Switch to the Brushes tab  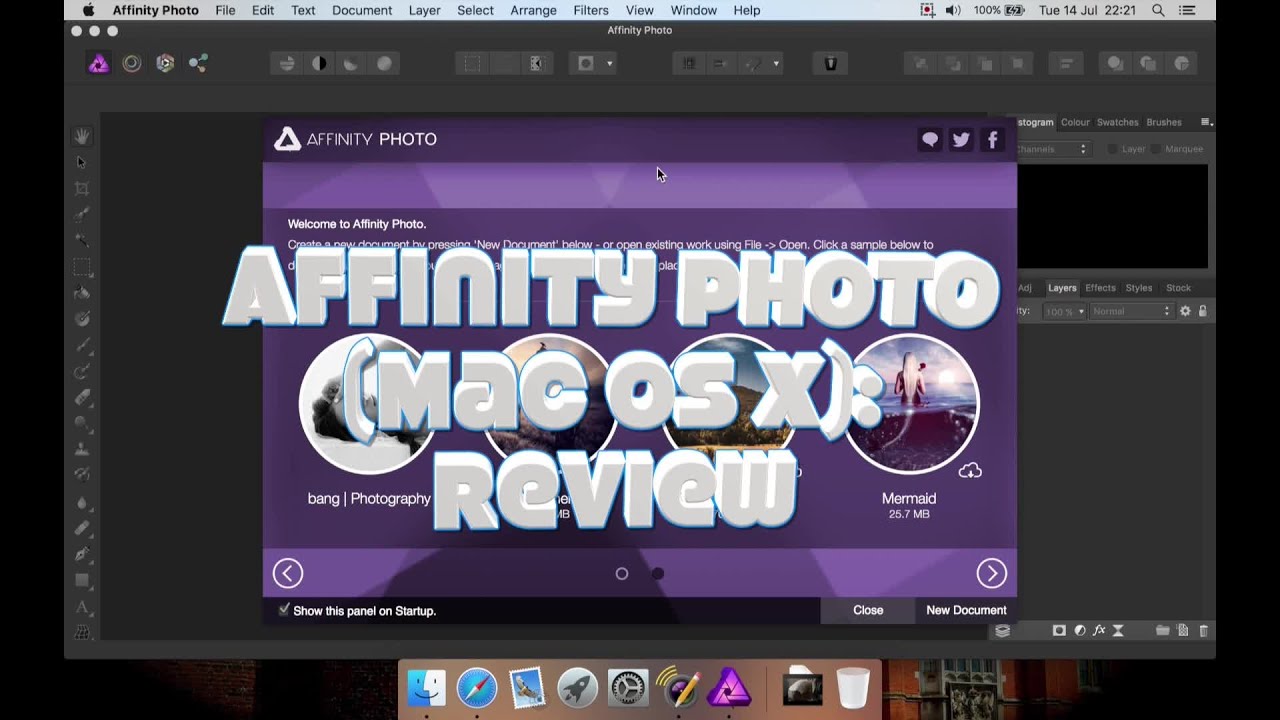1164,122
